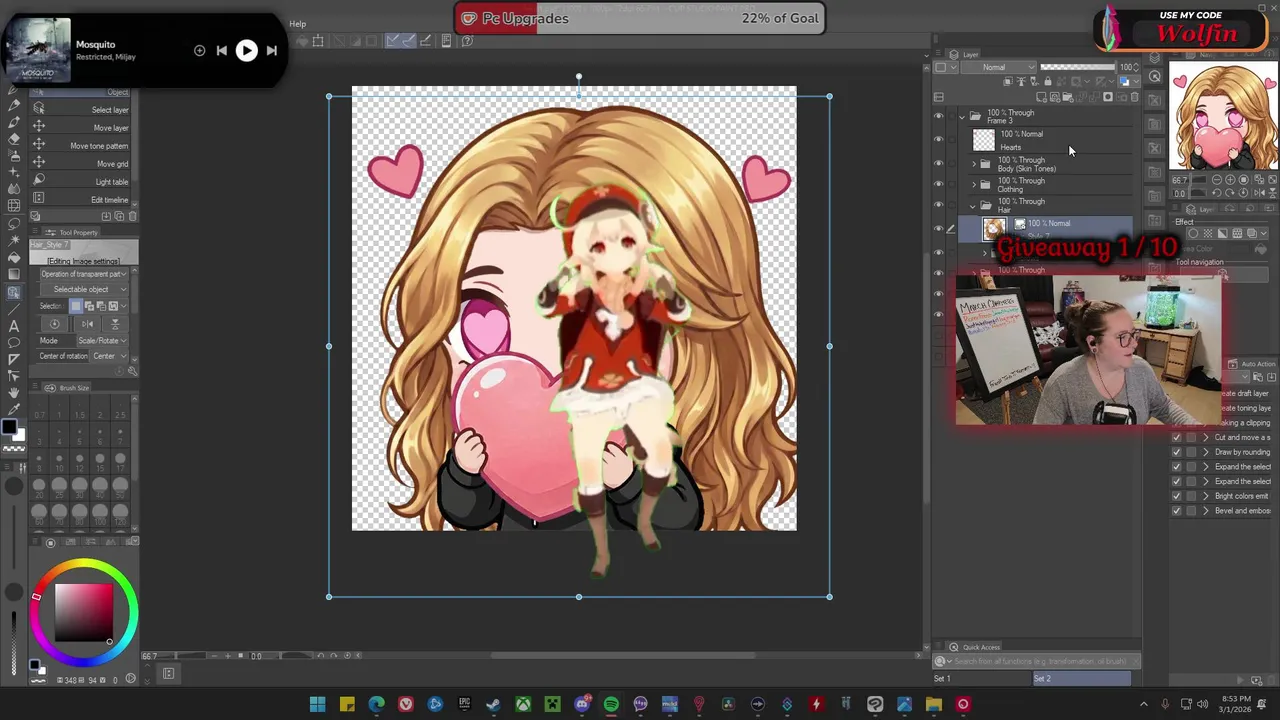Hide the Body (Skin Tones) folder
This screenshot has width=1280, height=720.
coord(938,163)
